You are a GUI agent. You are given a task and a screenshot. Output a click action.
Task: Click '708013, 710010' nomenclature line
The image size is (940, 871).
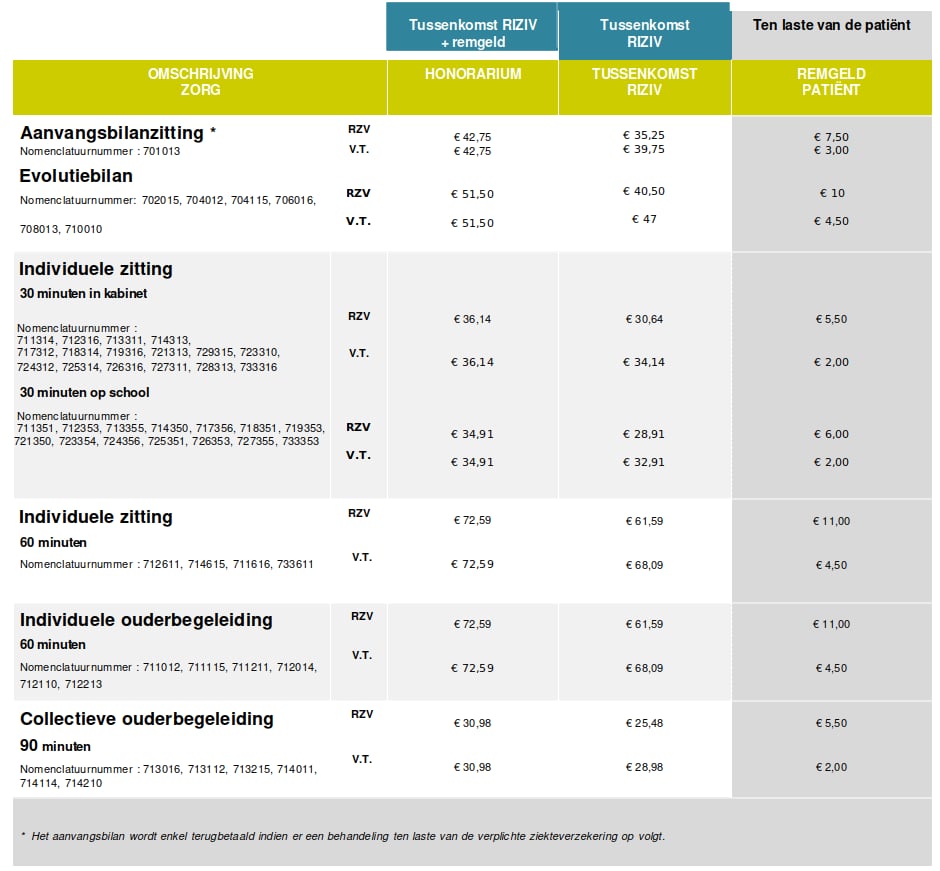coord(61,230)
